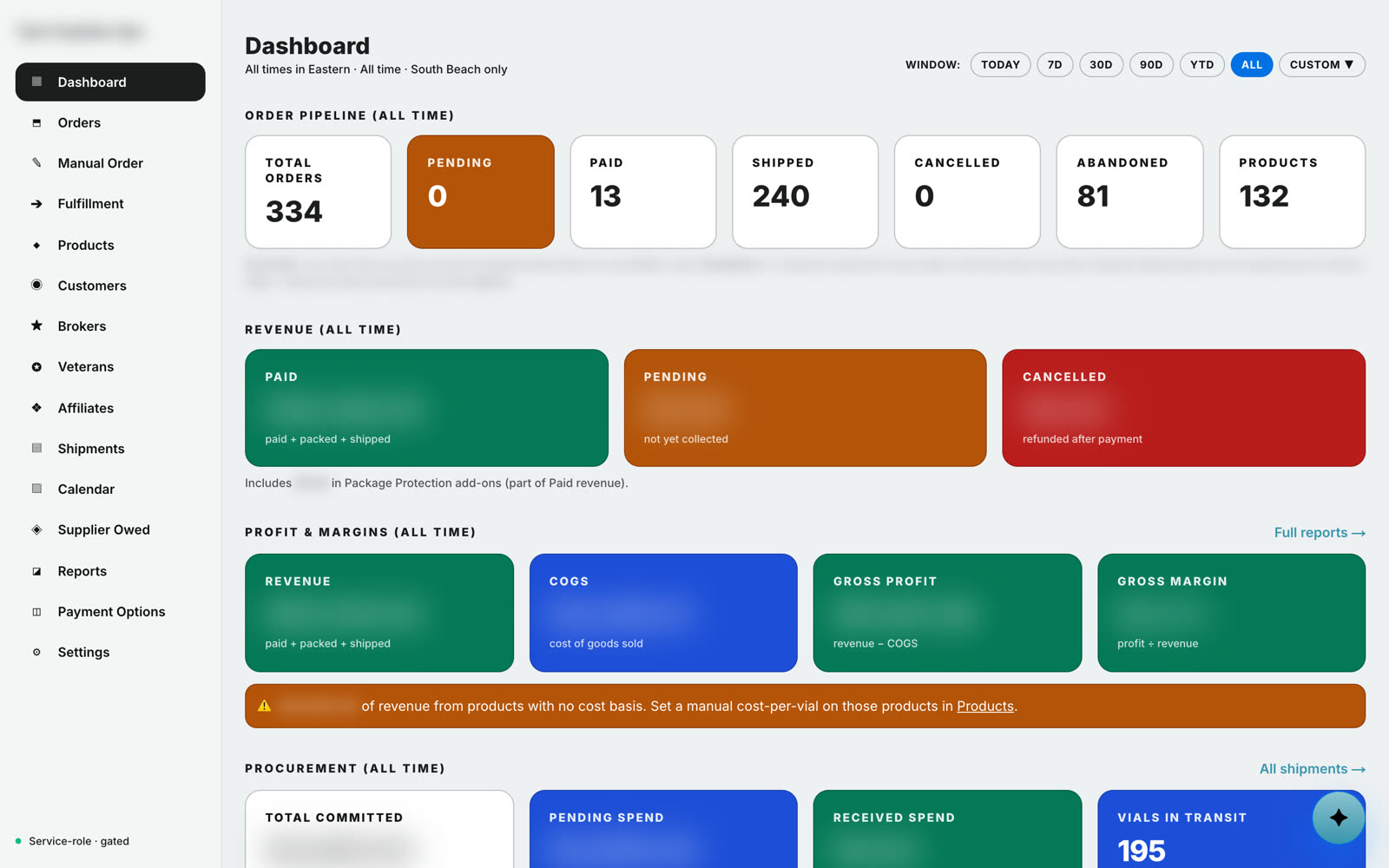Click the Service-role gated status text
The width and height of the screenshot is (1389, 868).
79,841
